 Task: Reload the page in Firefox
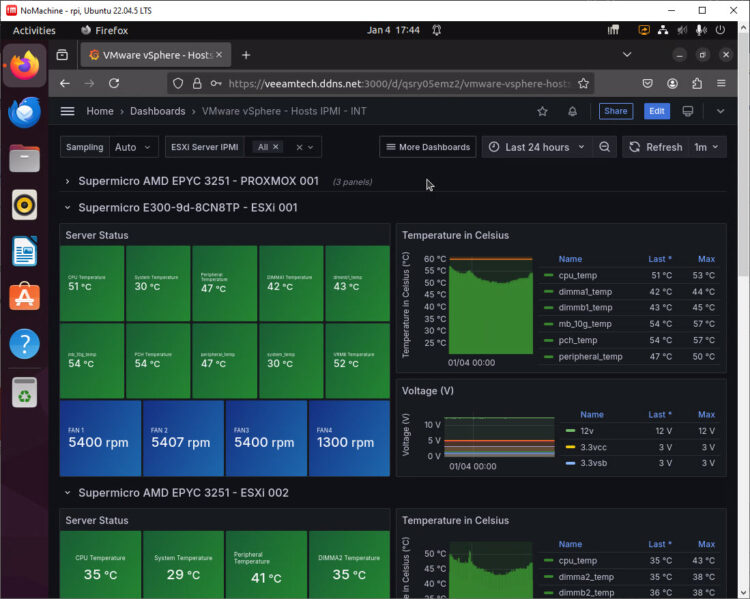[114, 84]
